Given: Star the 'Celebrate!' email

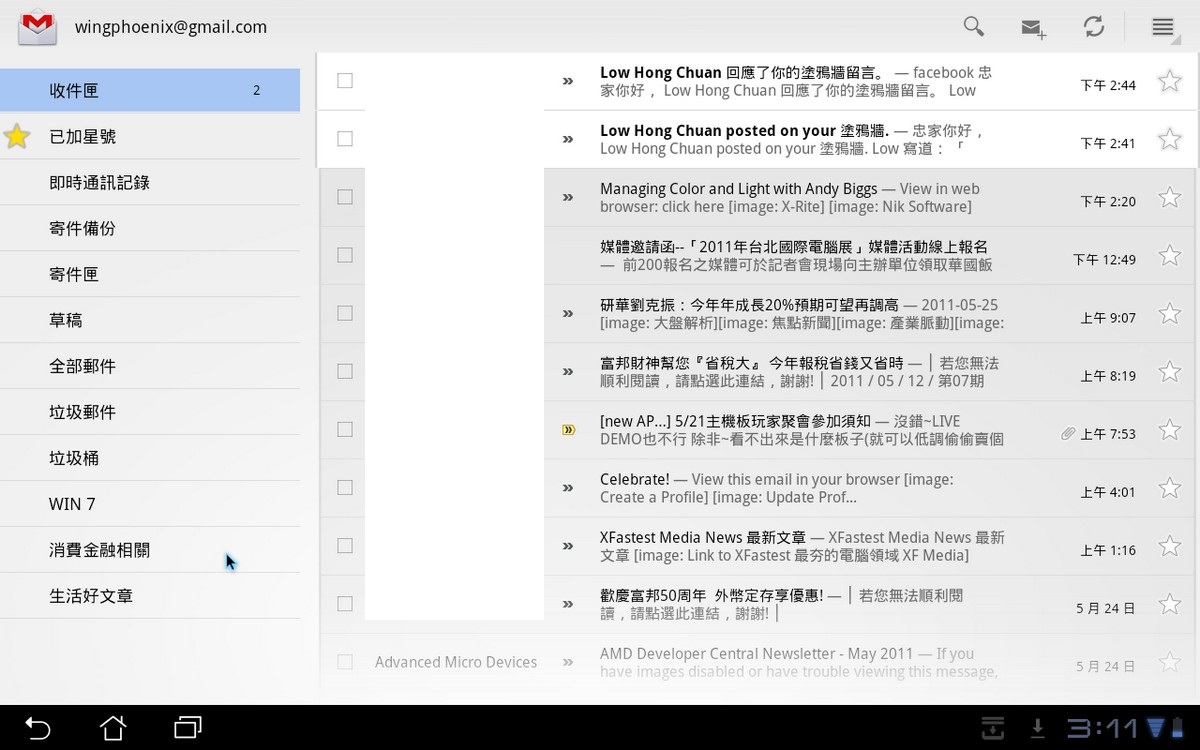Looking at the screenshot, I should pyautogui.click(x=1169, y=487).
